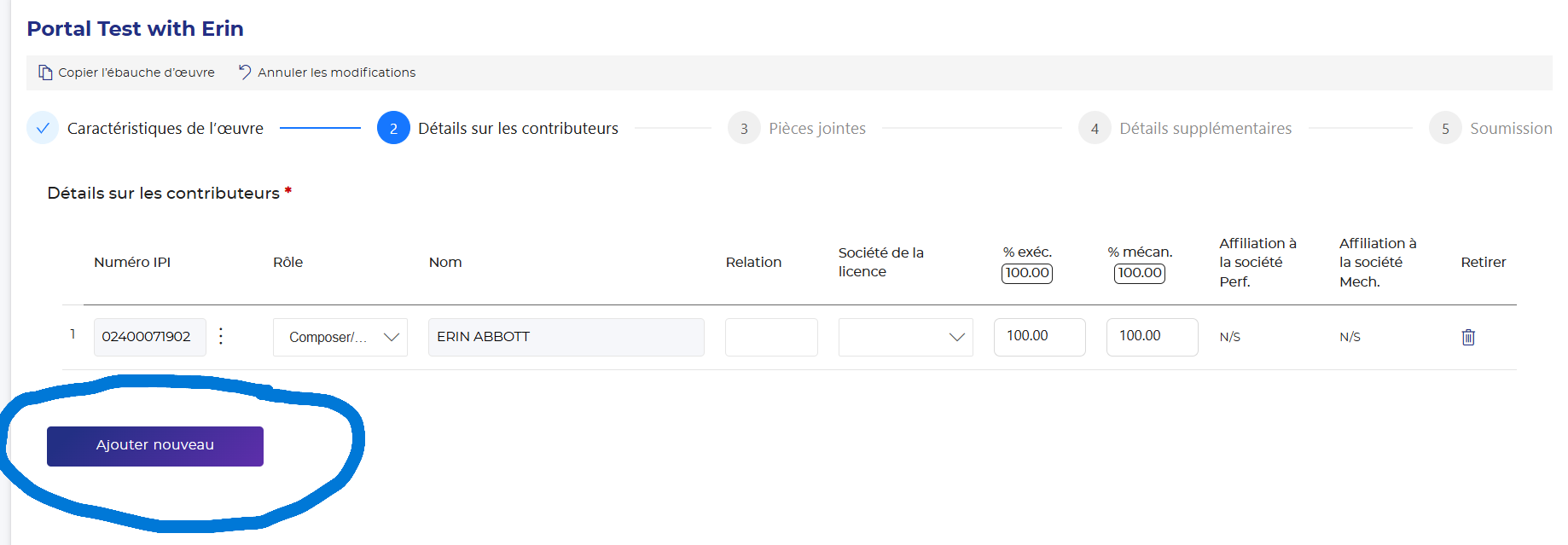Viewport: 1568px width, 545px height.
Task: Open the Détails supplémentaires step
Action: click(x=1205, y=128)
